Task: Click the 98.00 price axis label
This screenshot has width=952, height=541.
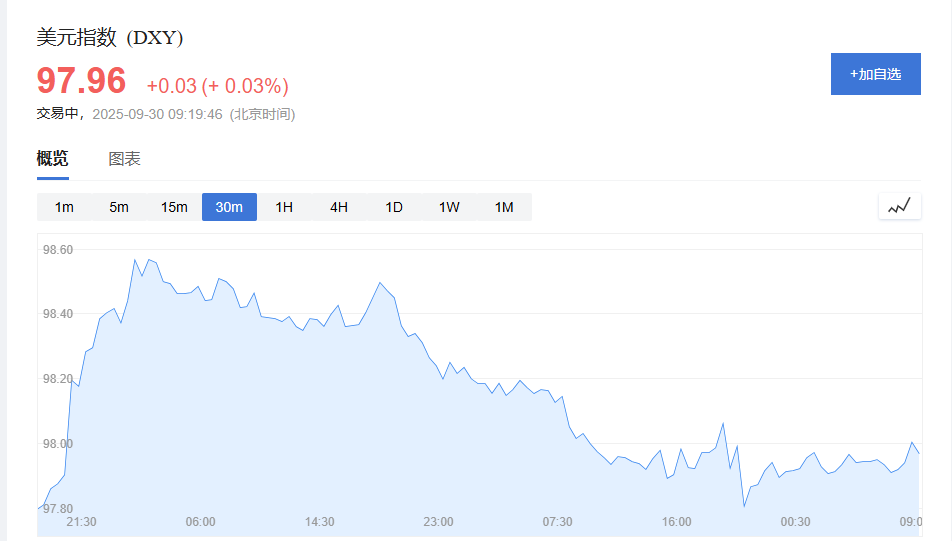Action: [x=58, y=444]
